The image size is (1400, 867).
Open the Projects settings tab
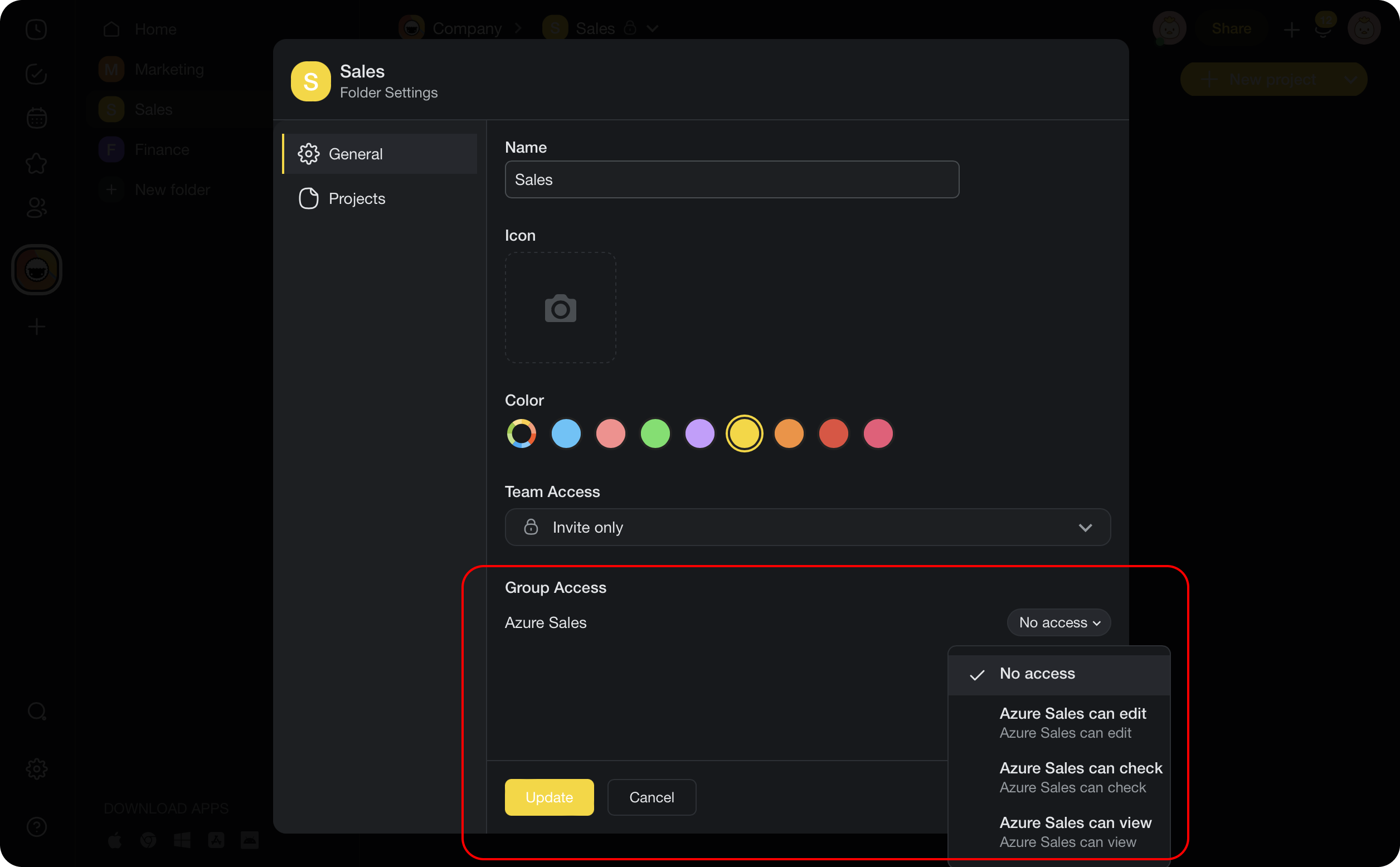point(356,198)
